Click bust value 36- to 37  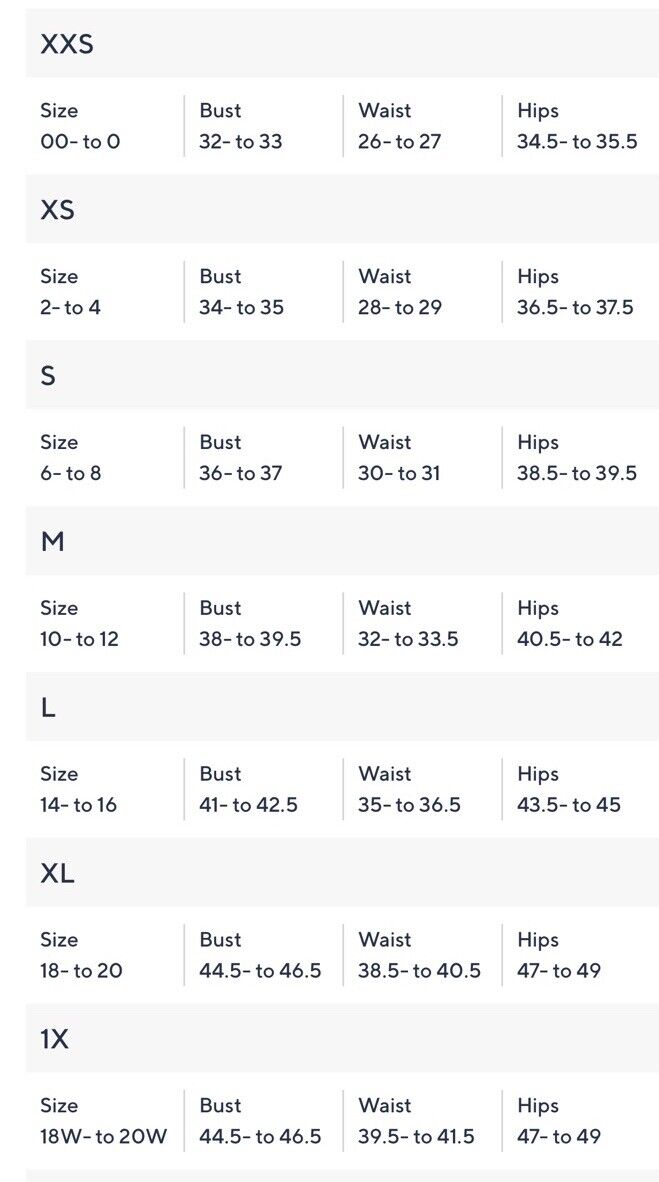tap(241, 473)
